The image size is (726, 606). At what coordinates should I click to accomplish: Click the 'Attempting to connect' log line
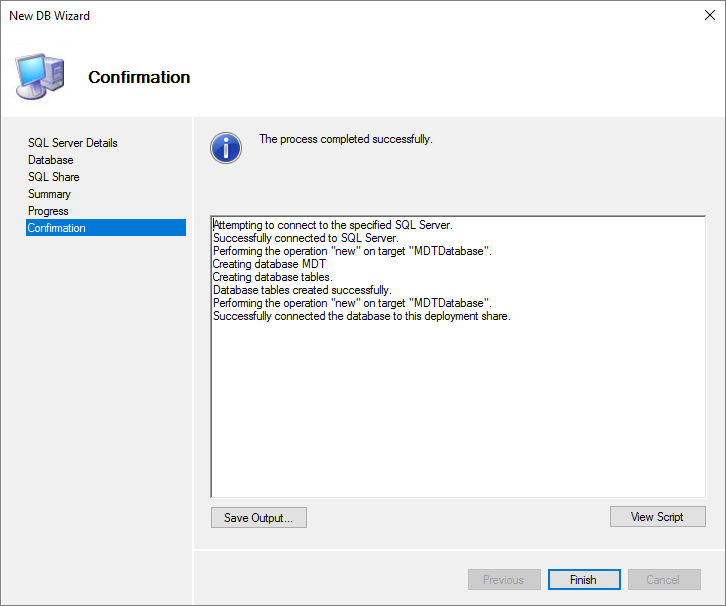pos(333,226)
